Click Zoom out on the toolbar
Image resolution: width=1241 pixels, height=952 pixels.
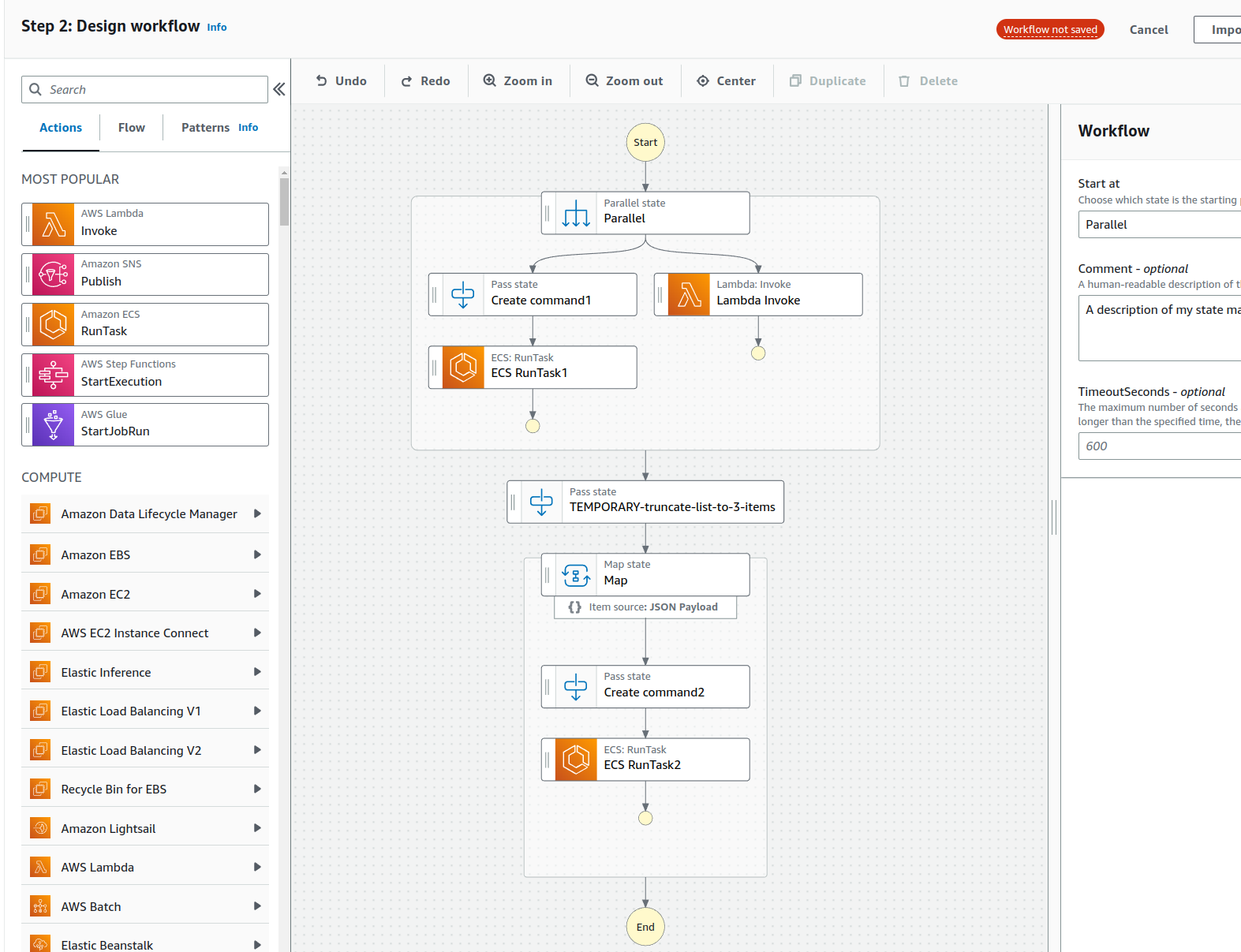click(x=625, y=81)
